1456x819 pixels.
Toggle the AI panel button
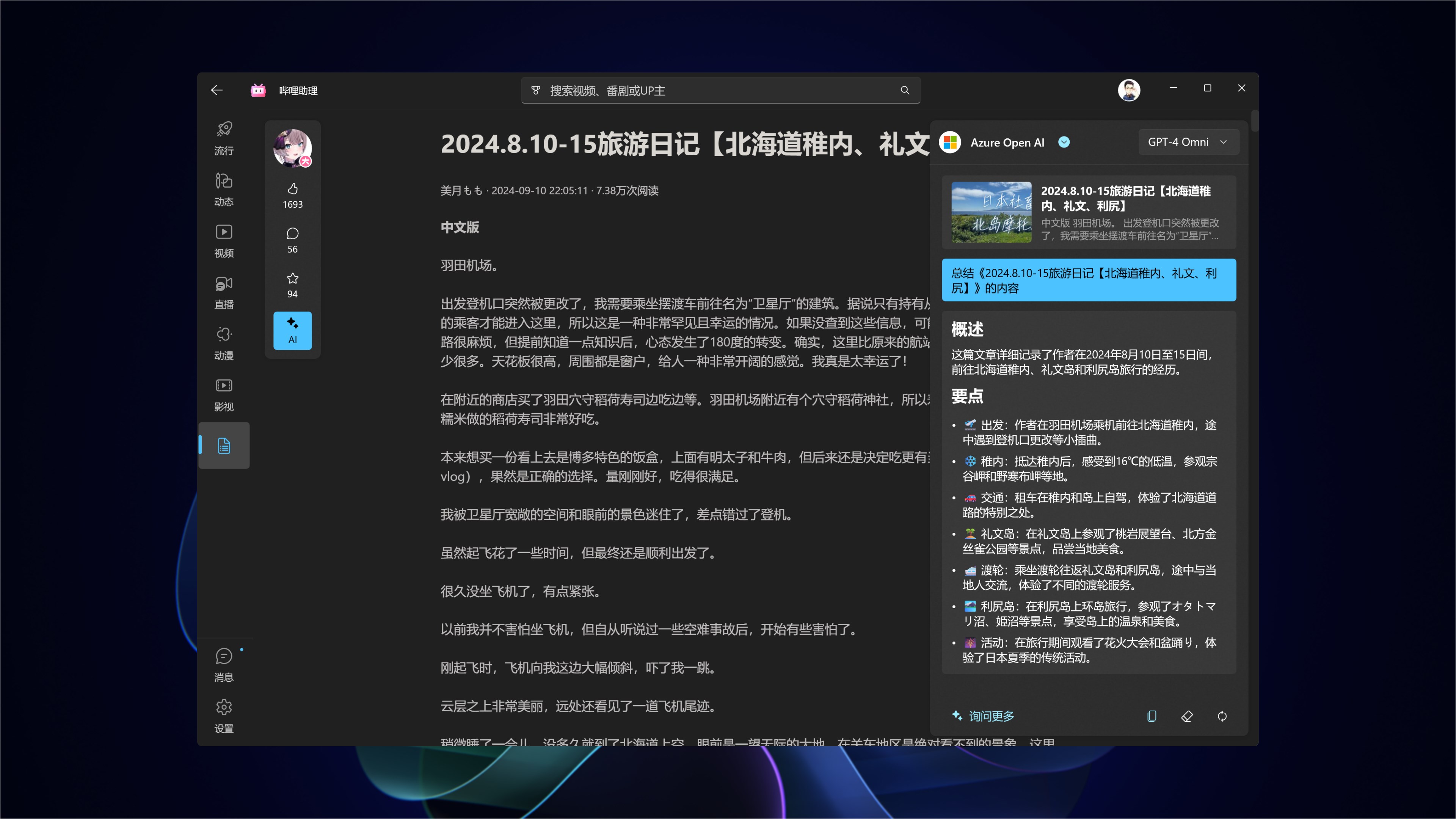[x=292, y=330]
